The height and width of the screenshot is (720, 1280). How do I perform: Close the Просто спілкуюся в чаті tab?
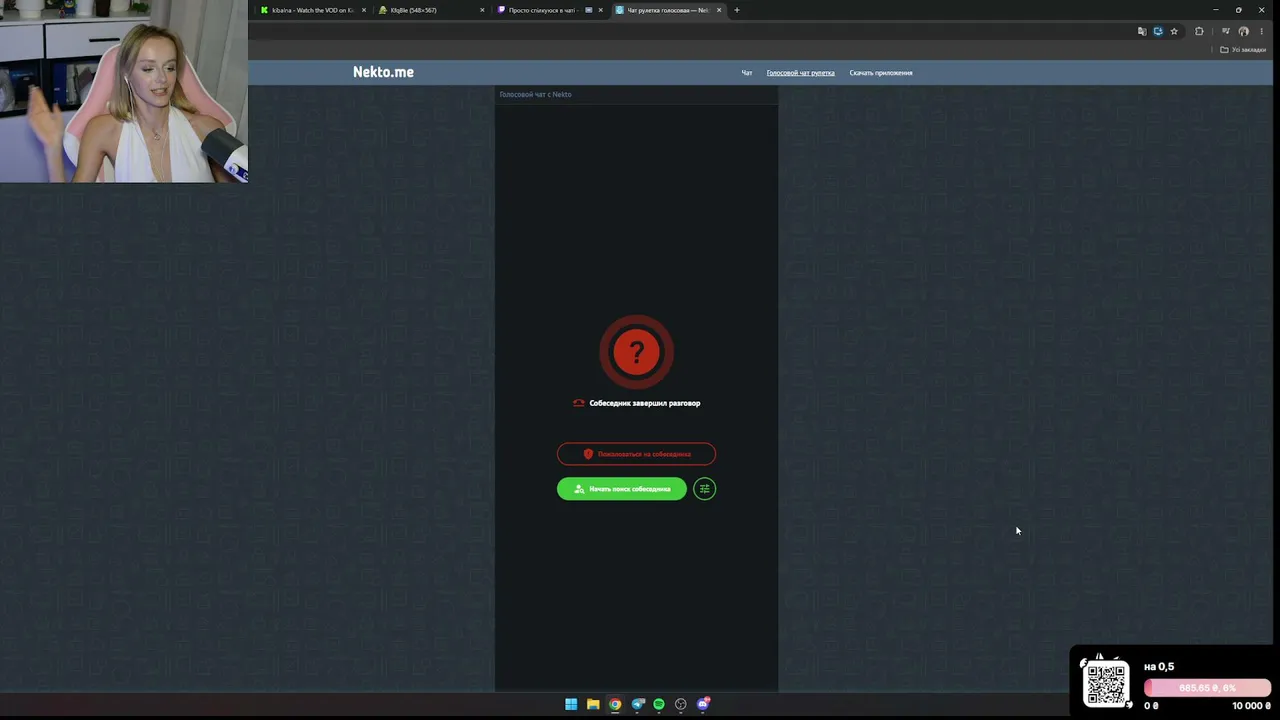pyautogui.click(x=600, y=10)
